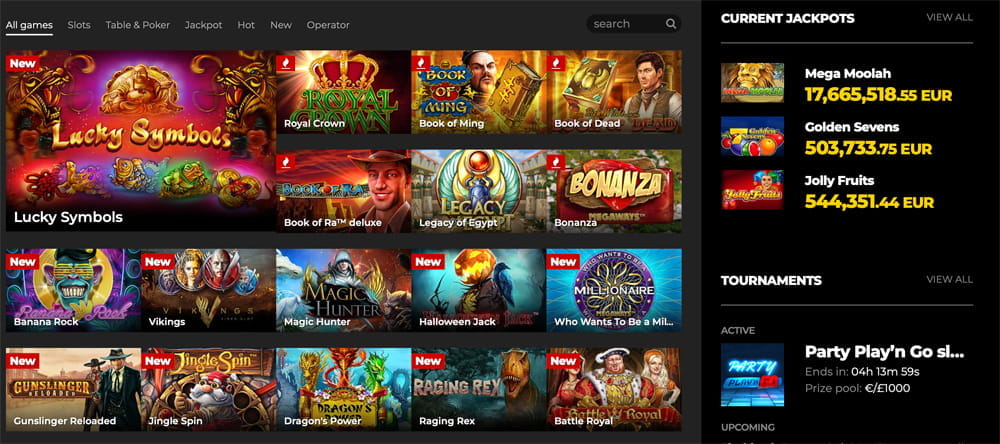Screen dimensions: 1000x444
Task: Click the red badge on Bonanza tile
Action: [556, 163]
